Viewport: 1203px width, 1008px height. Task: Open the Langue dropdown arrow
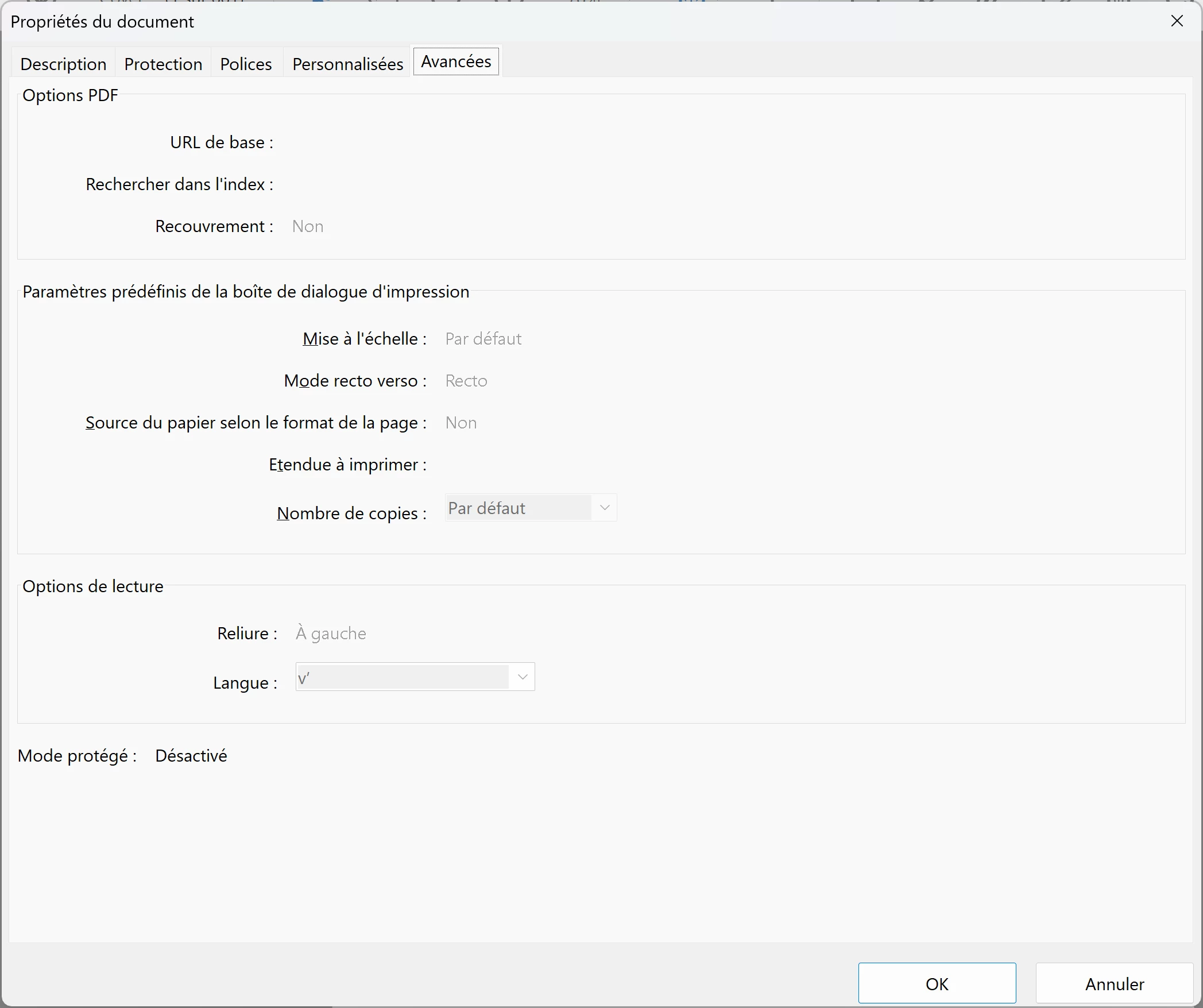click(522, 677)
